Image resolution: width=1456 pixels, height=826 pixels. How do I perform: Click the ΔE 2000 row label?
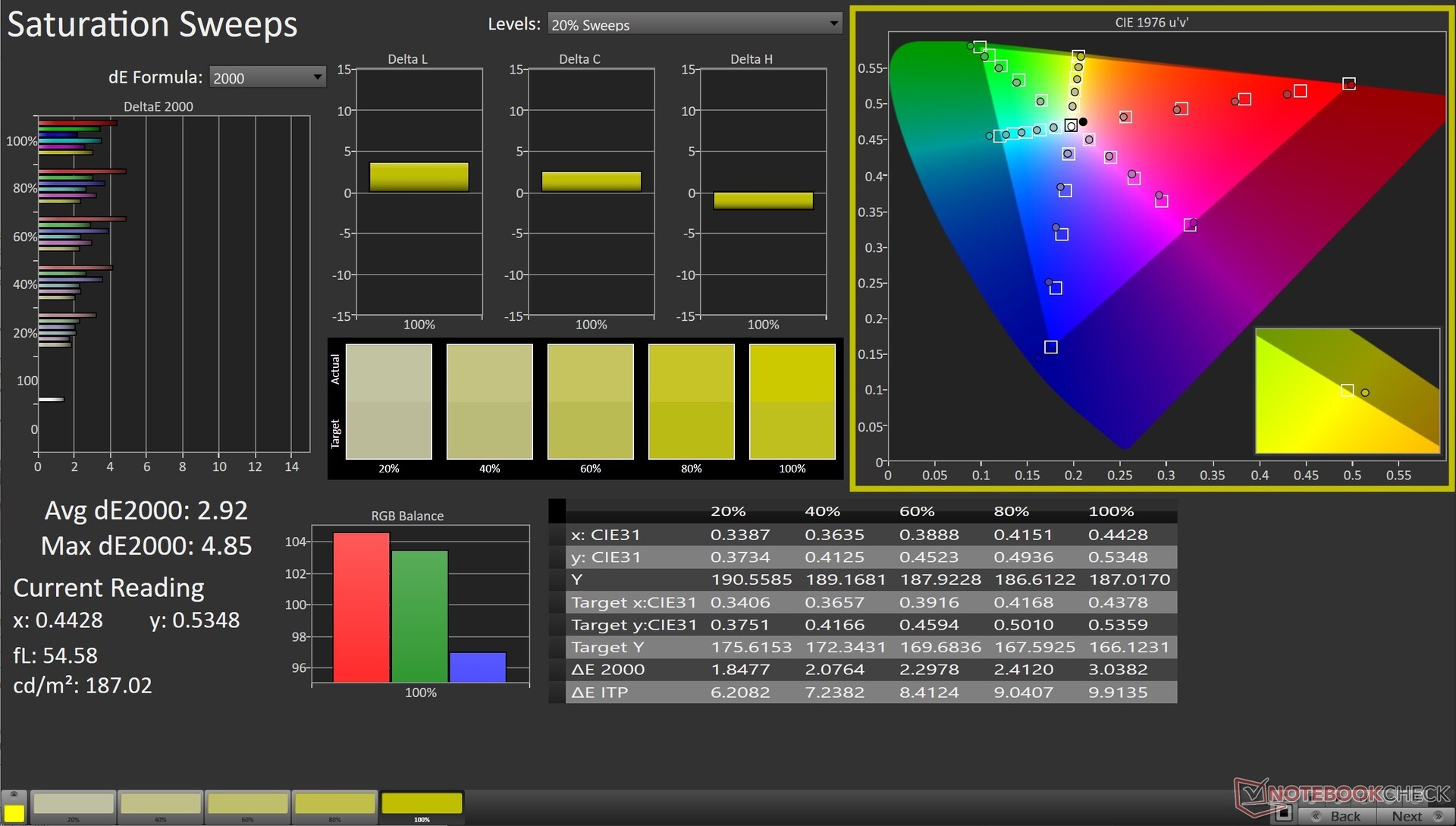[x=607, y=670]
